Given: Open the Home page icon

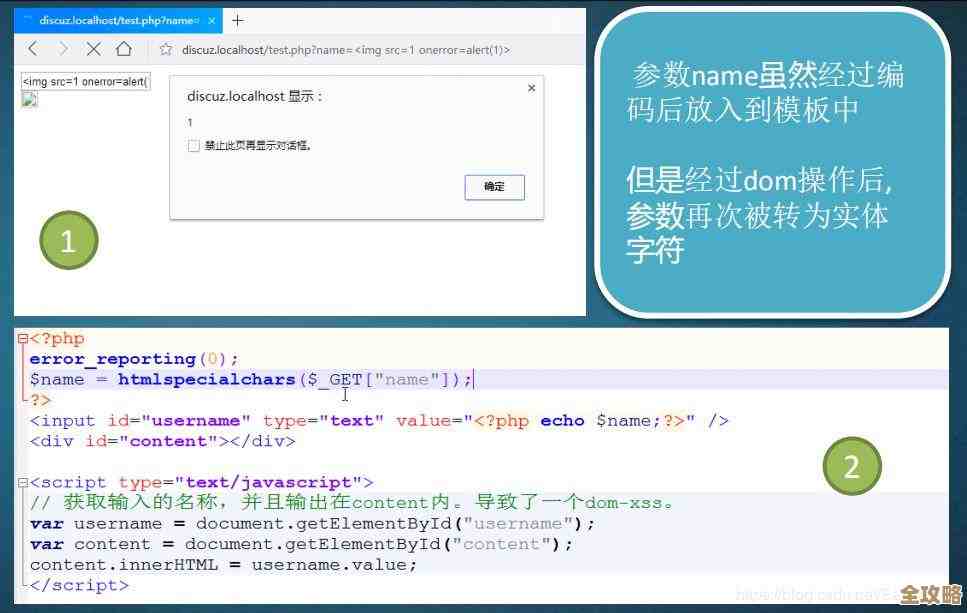Looking at the screenshot, I should (x=124, y=47).
